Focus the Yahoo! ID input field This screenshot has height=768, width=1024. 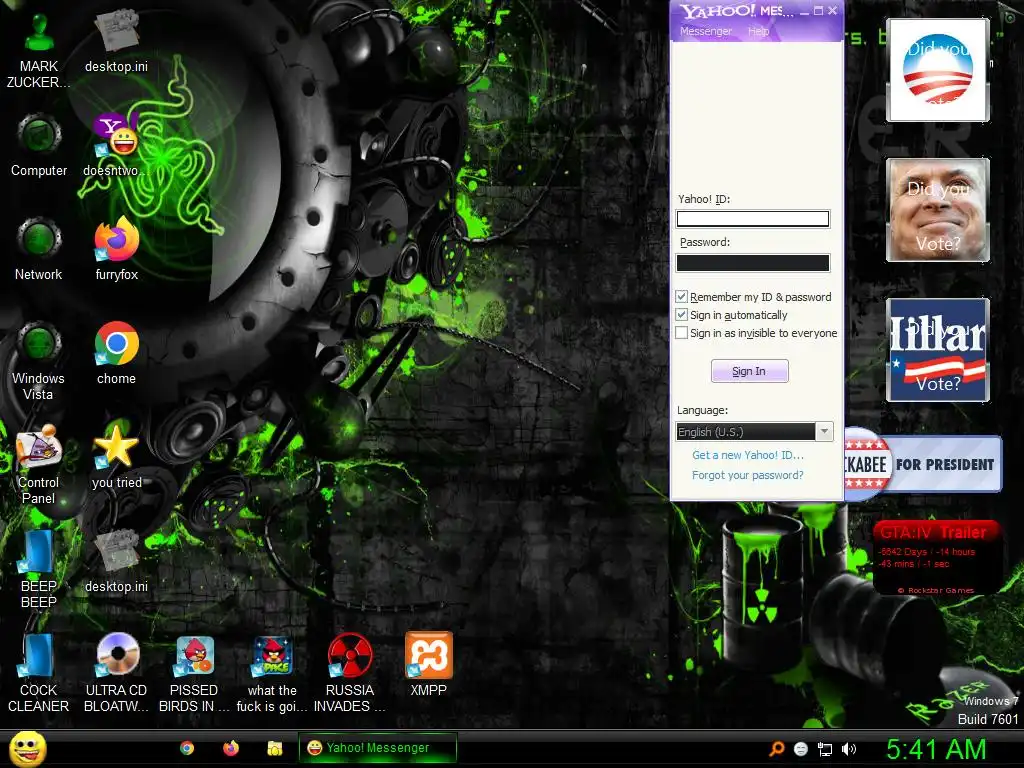pyautogui.click(x=753, y=219)
